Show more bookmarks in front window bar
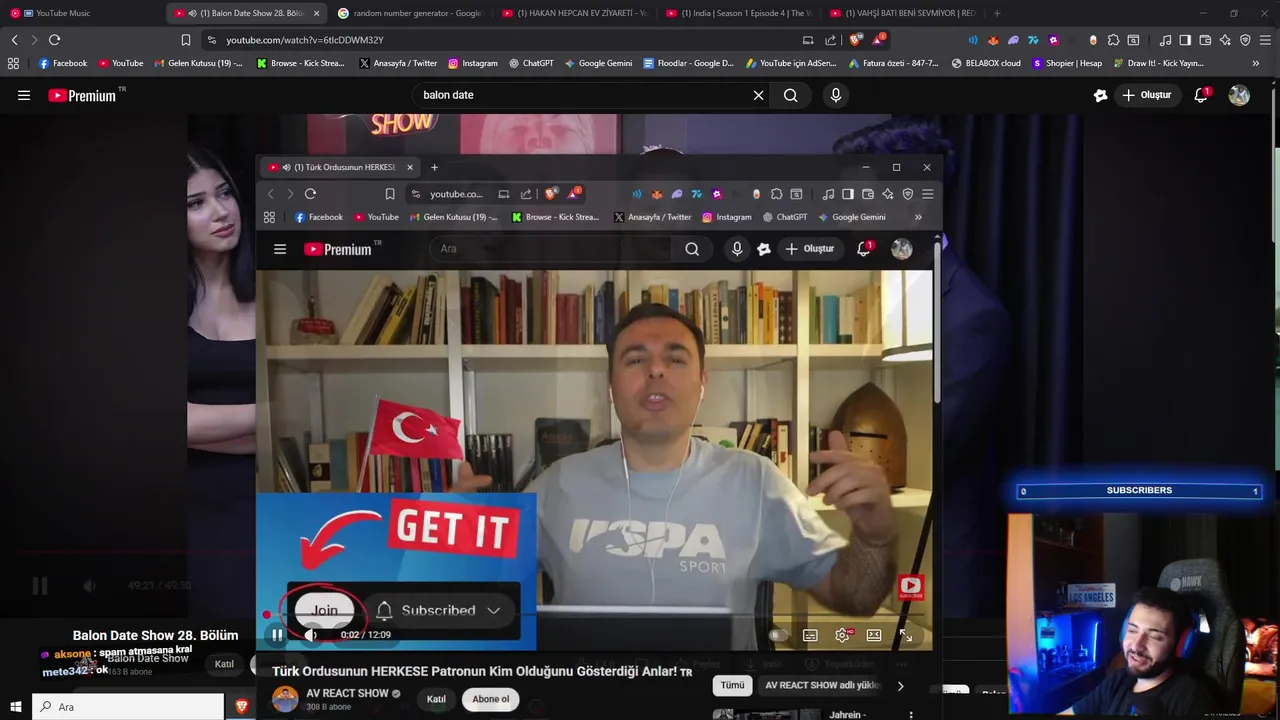The height and width of the screenshot is (720, 1280). point(918,217)
